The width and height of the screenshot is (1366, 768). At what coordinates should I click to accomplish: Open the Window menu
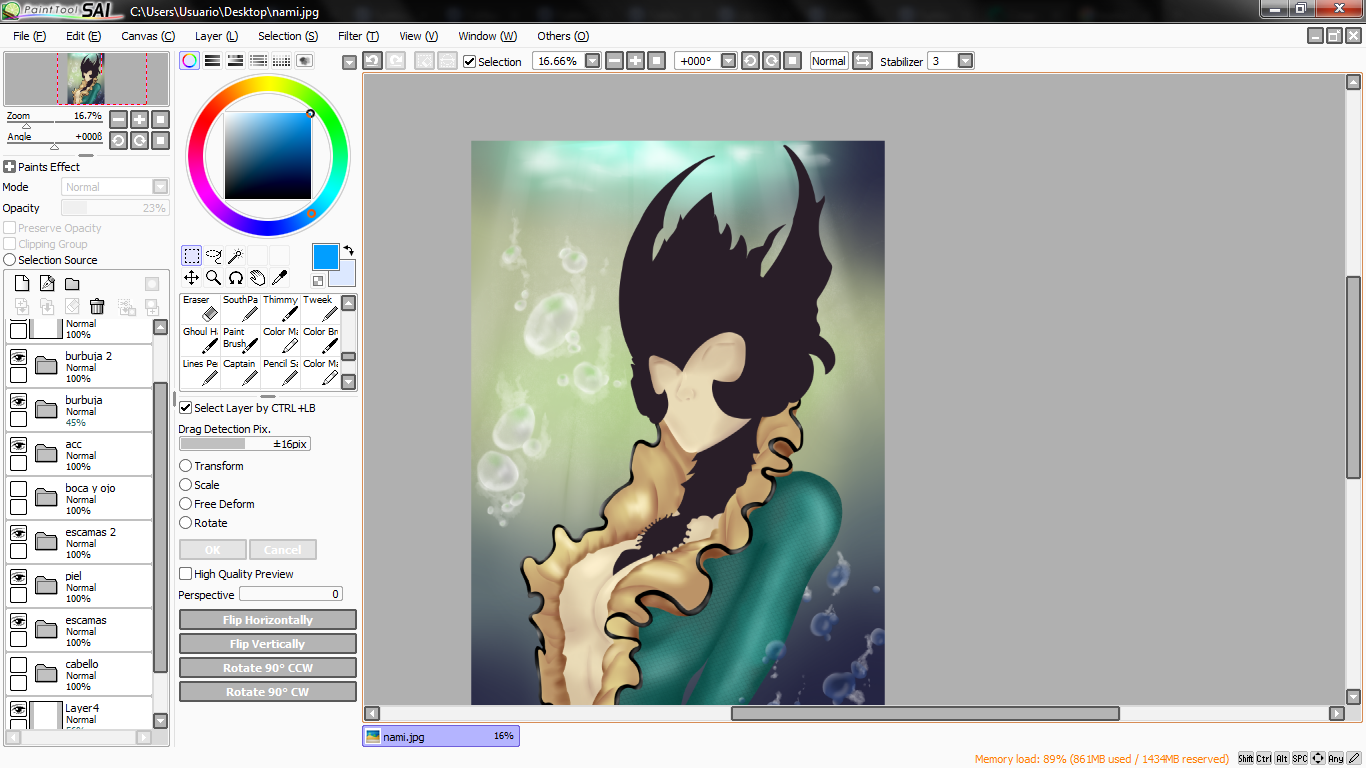click(487, 36)
